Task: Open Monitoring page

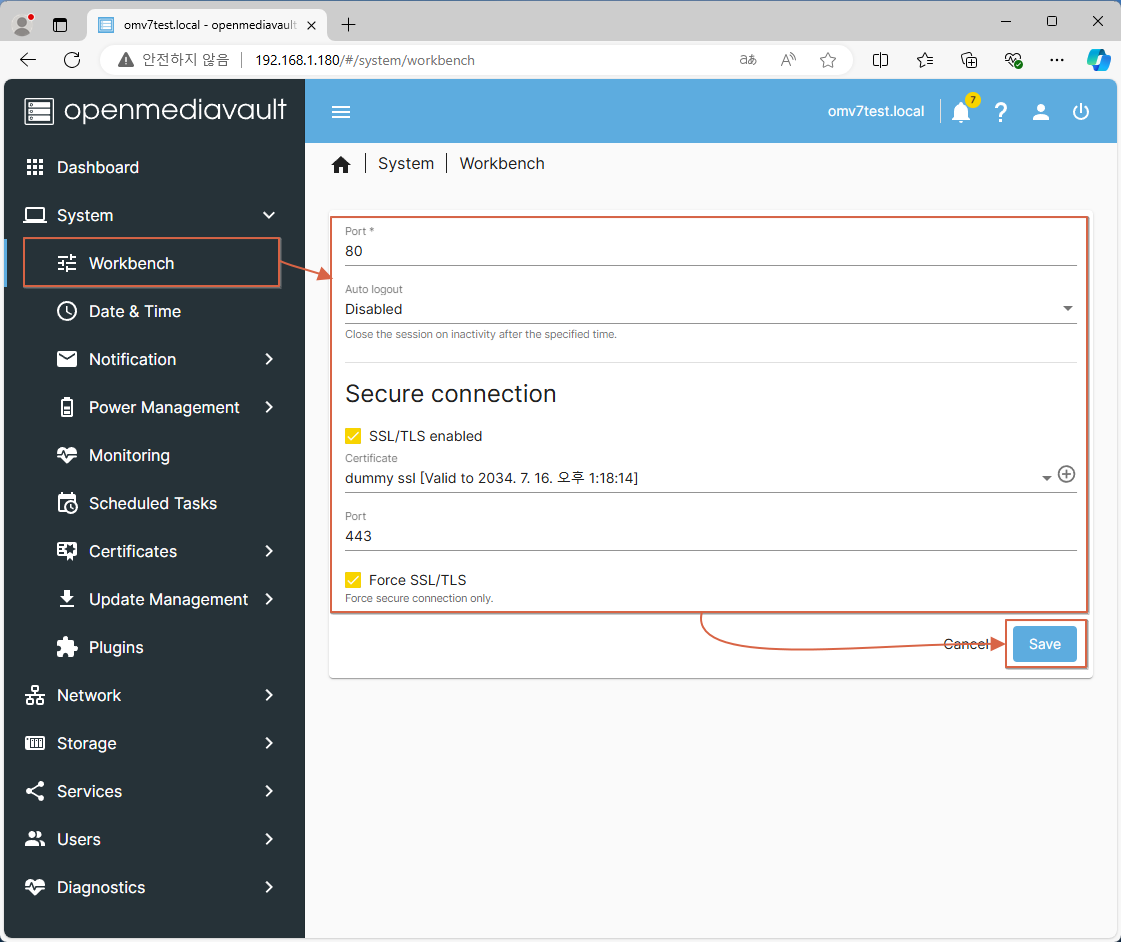Action: pyautogui.click(x=154, y=455)
